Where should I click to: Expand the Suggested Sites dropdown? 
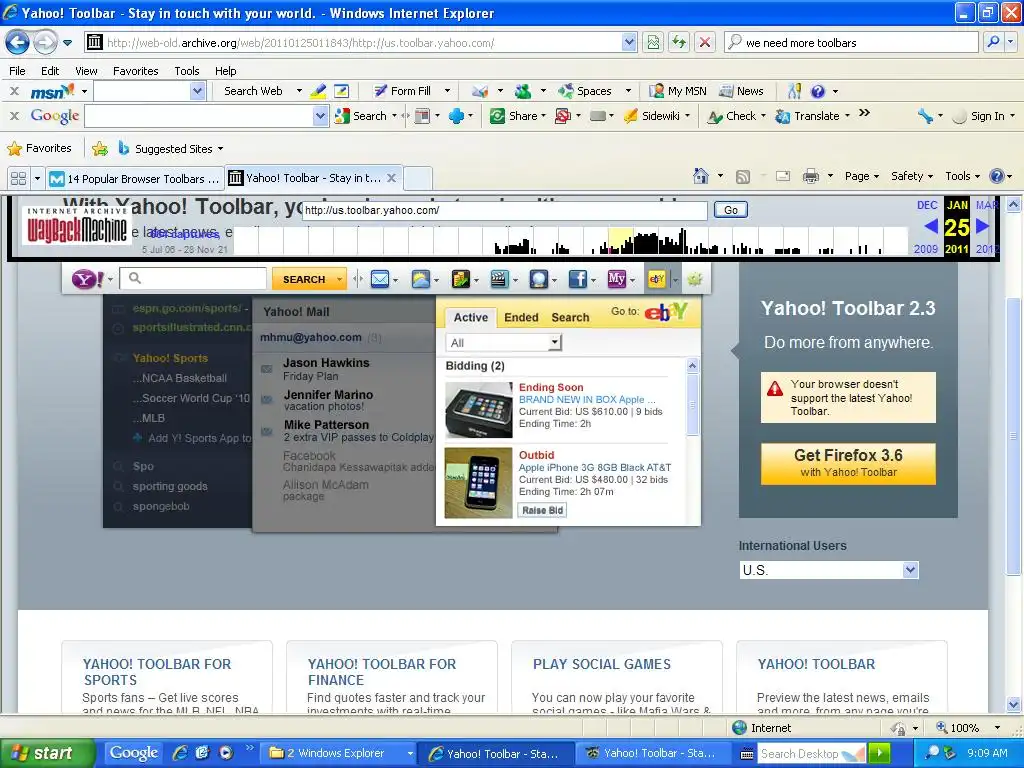pyautogui.click(x=220, y=149)
